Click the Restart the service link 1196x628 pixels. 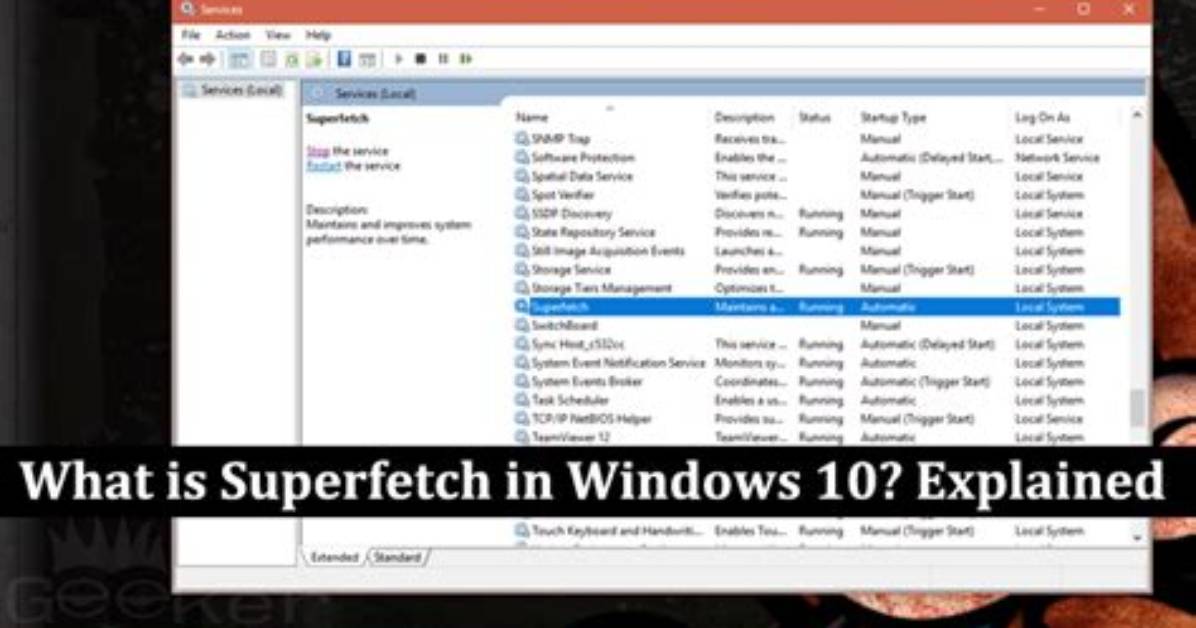(324, 166)
